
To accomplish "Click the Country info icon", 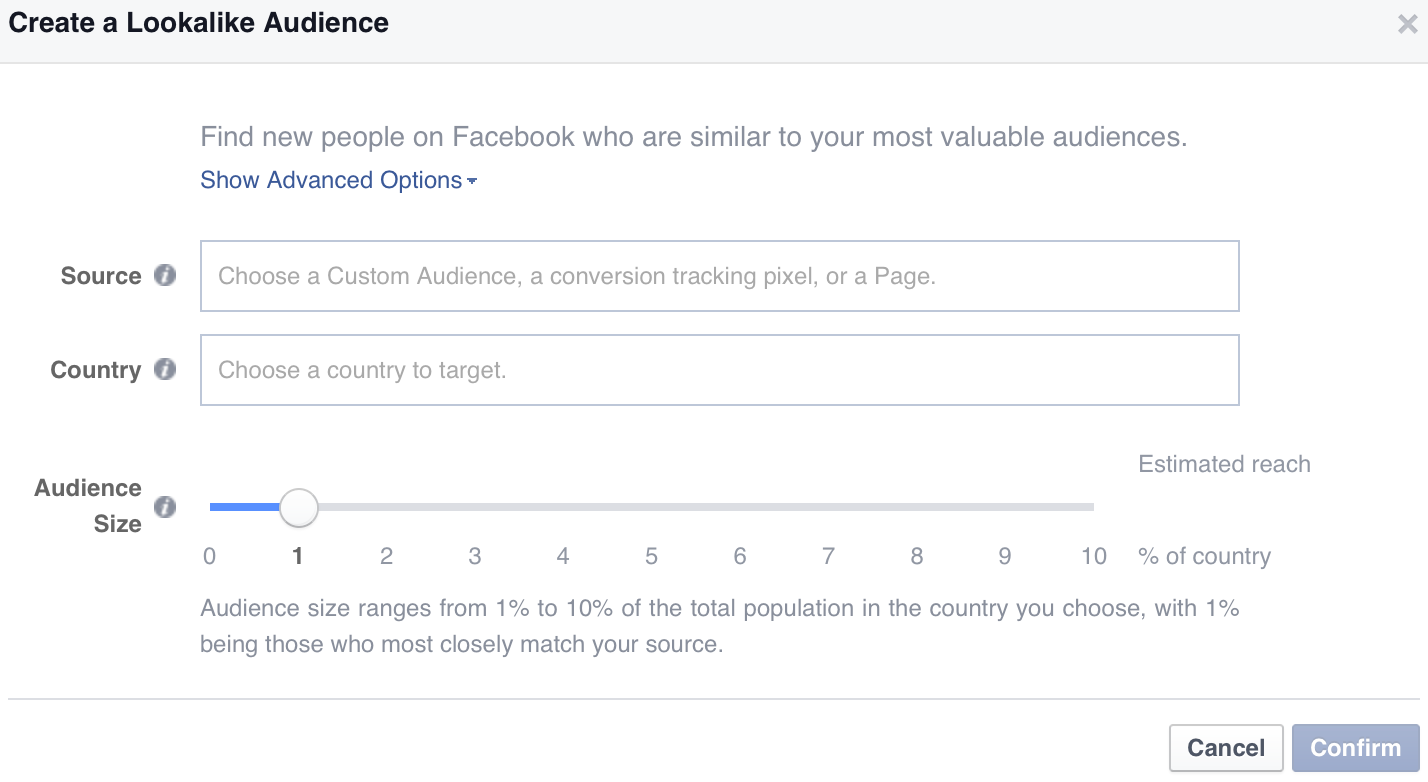I will 165,370.
